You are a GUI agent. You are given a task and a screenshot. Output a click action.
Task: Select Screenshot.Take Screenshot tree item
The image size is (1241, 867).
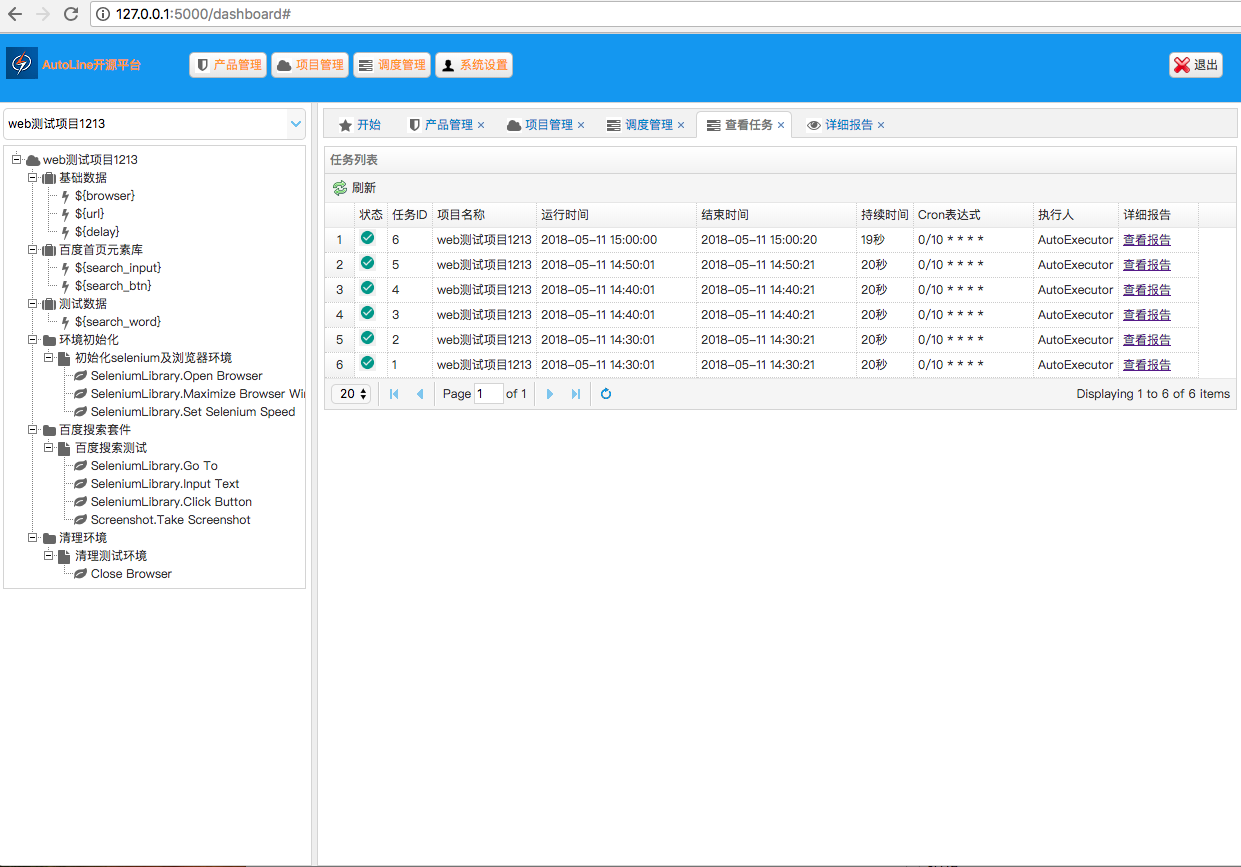pyautogui.click(x=171, y=520)
